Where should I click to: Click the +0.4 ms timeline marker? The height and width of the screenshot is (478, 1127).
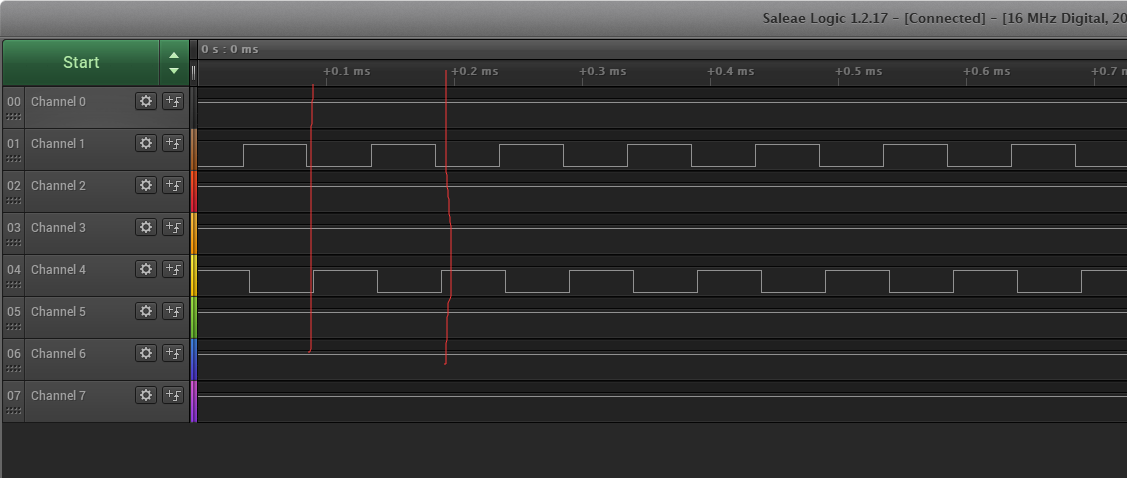pos(730,71)
